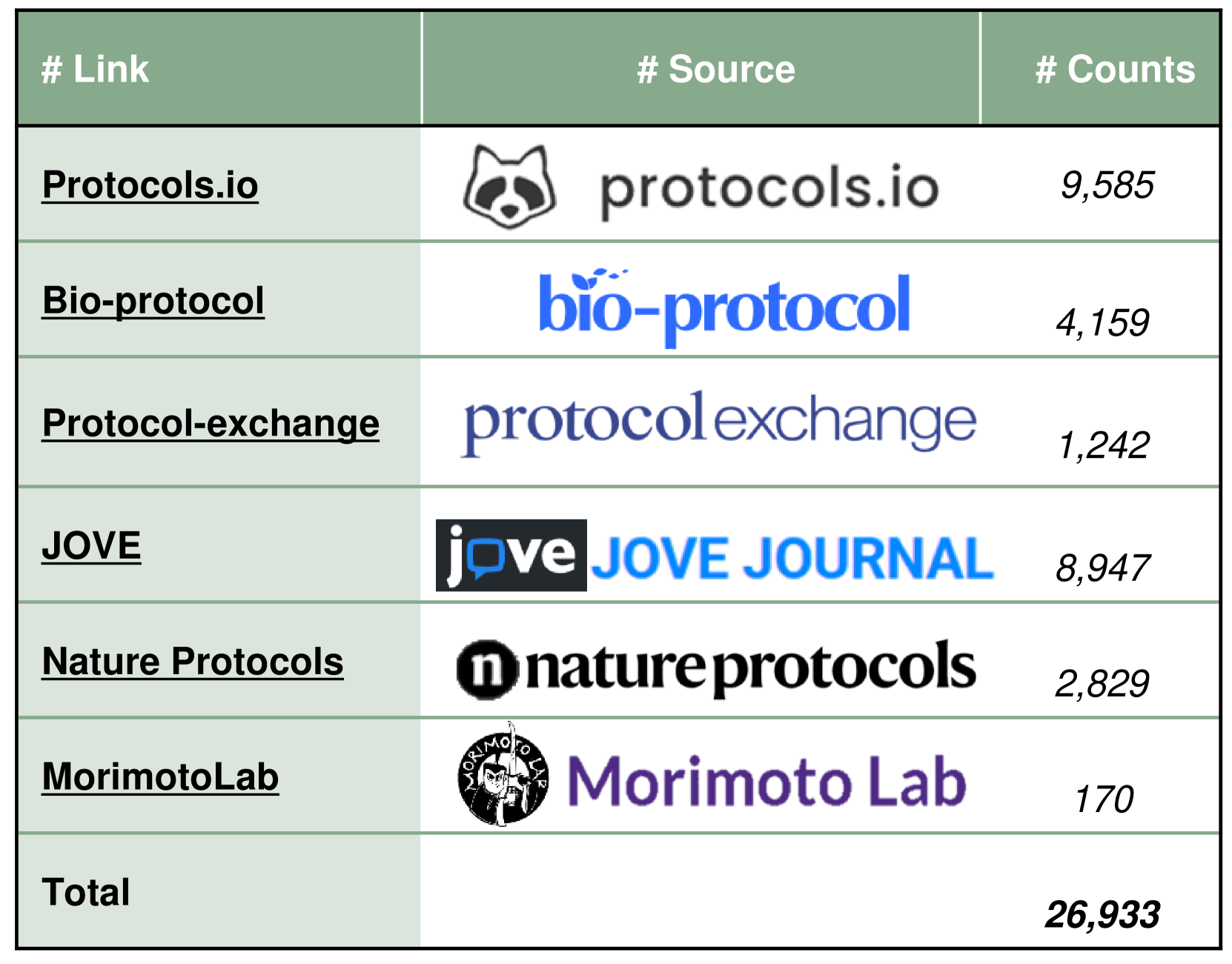Screen dimensions: 1232x964
Task: Click the protocol exchange logo
Action: (719, 422)
